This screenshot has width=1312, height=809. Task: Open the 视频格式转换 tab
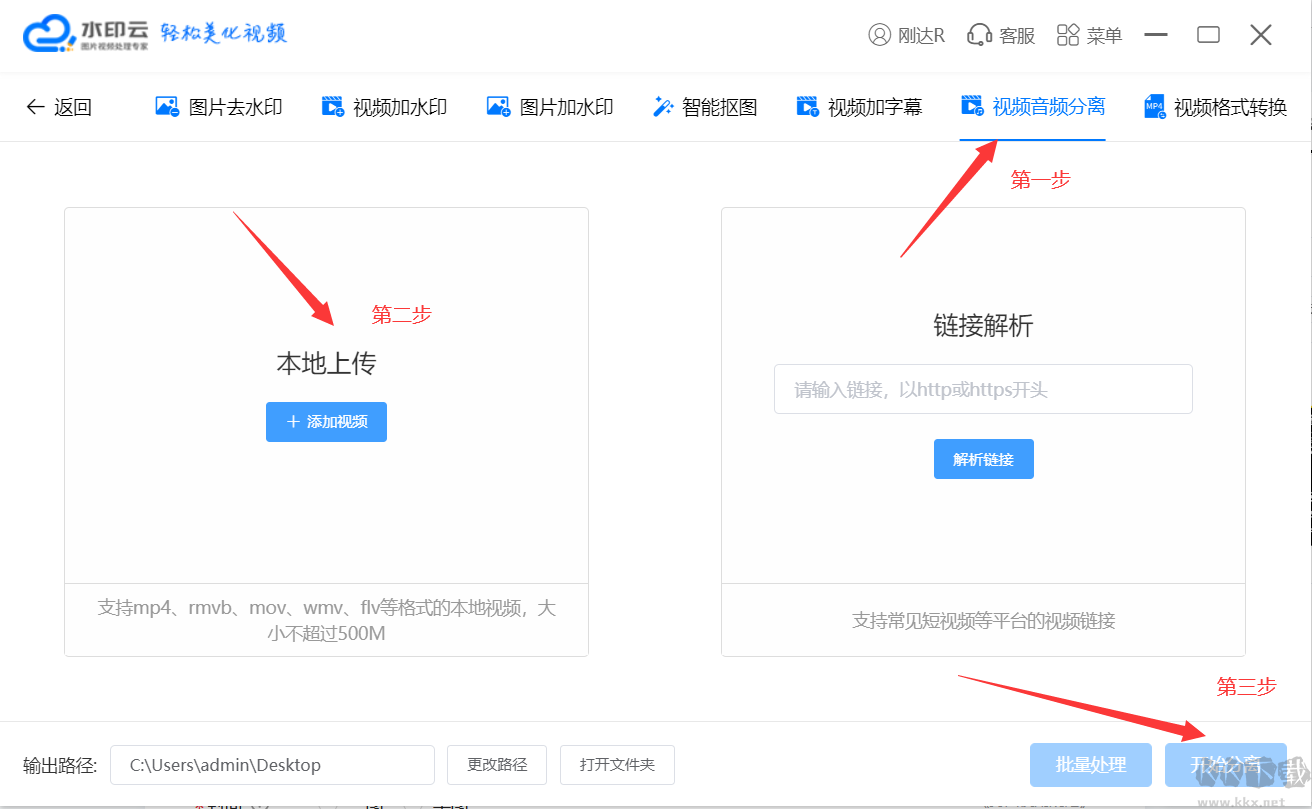pos(1215,107)
